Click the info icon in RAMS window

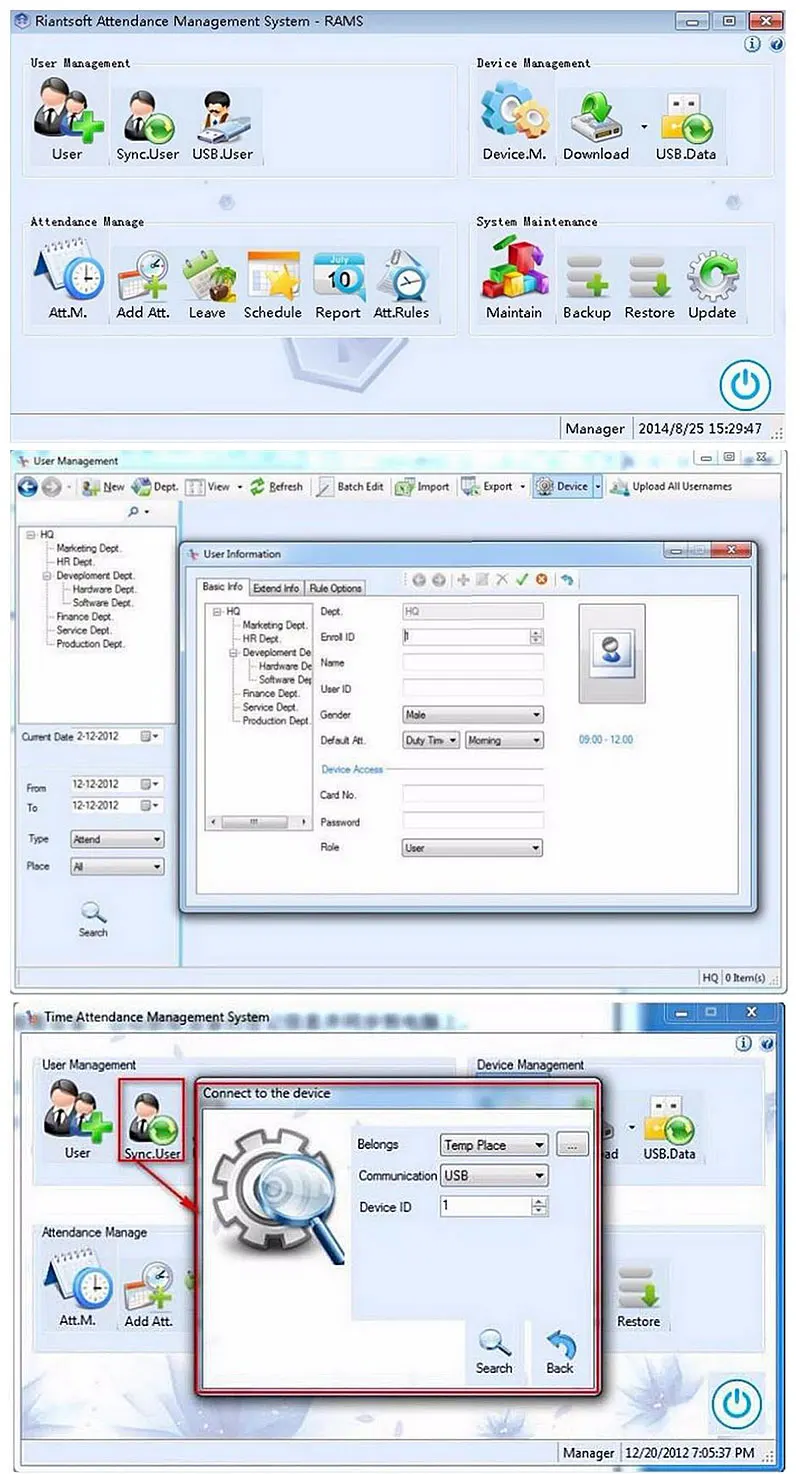pyautogui.click(x=752, y=44)
